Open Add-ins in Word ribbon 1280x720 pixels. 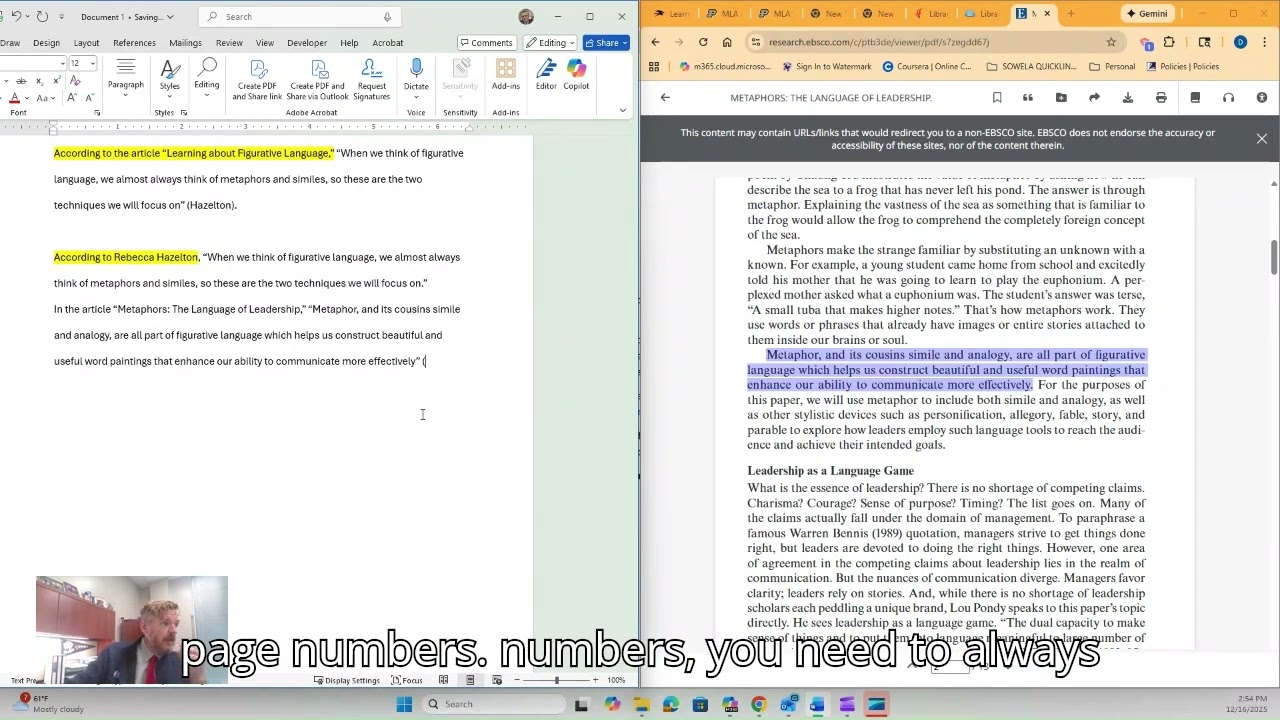506,76
